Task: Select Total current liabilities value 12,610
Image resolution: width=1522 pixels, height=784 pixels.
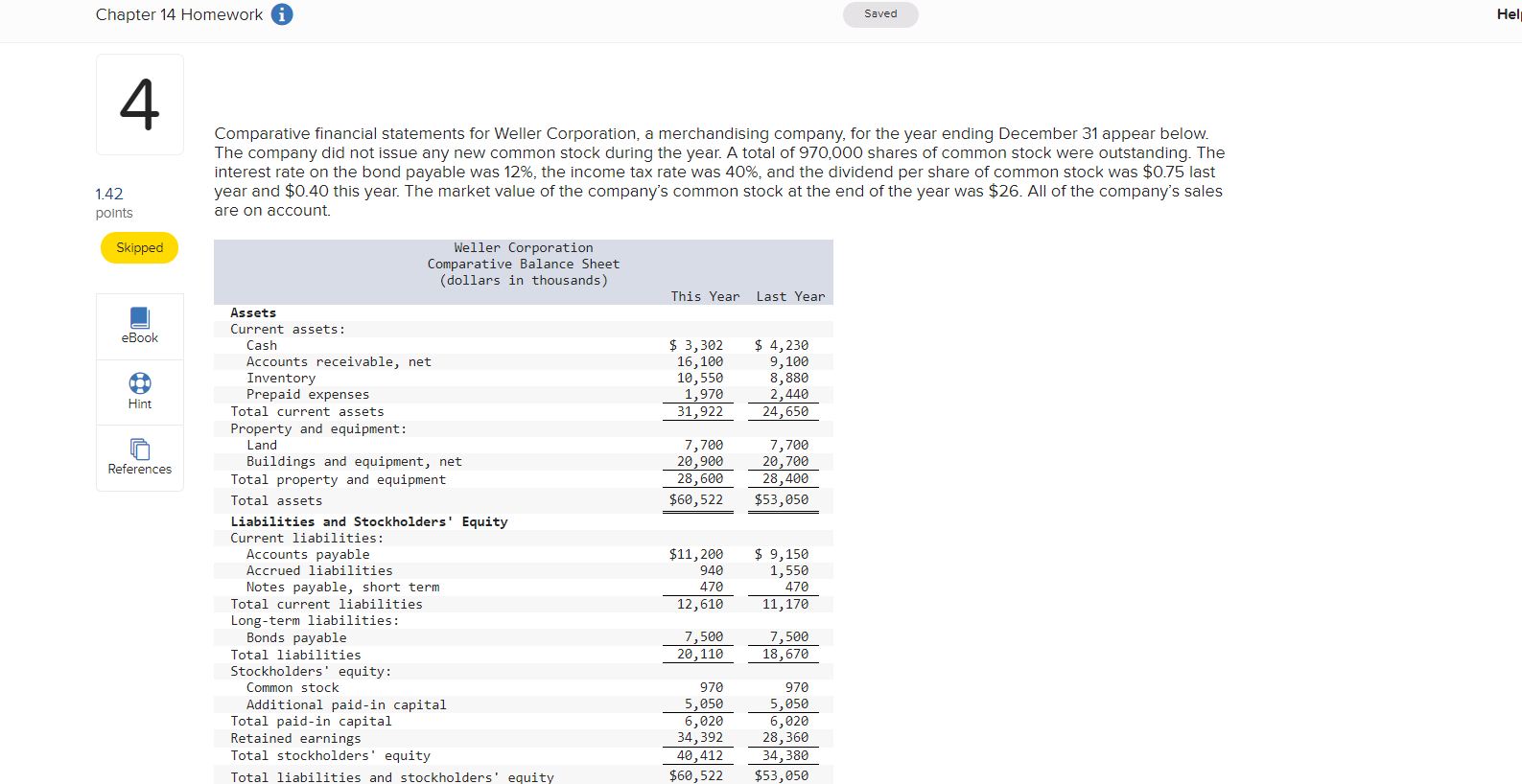Action: click(700, 604)
